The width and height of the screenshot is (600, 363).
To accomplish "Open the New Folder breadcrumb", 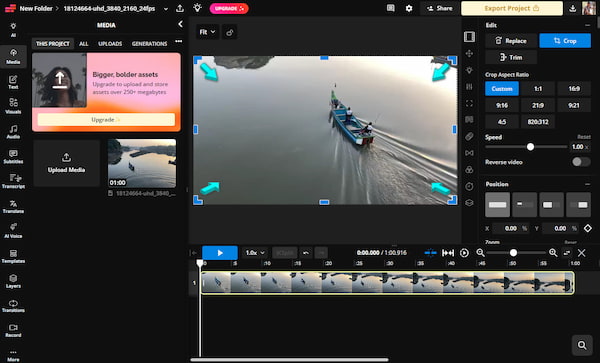I will tap(36, 8).
